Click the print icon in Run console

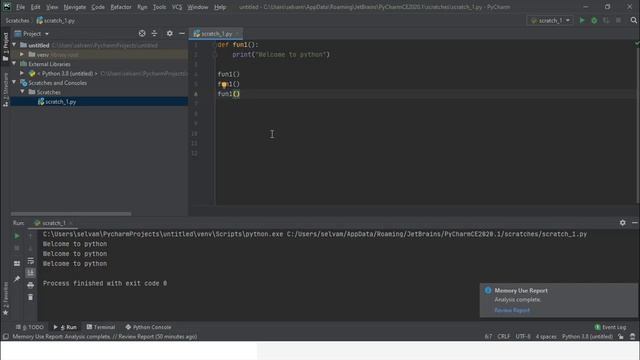(x=31, y=285)
